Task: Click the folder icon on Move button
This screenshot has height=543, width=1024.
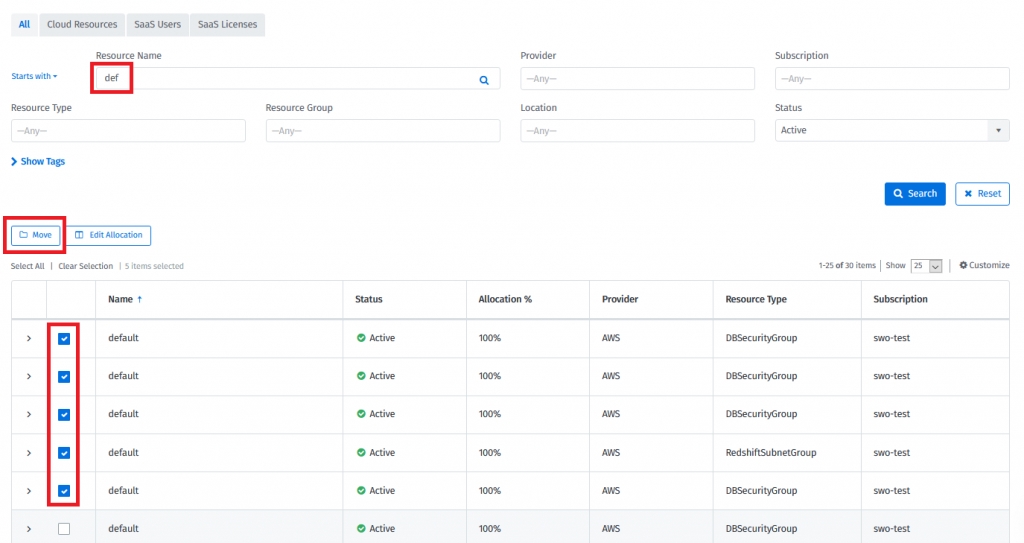Action: click(24, 235)
